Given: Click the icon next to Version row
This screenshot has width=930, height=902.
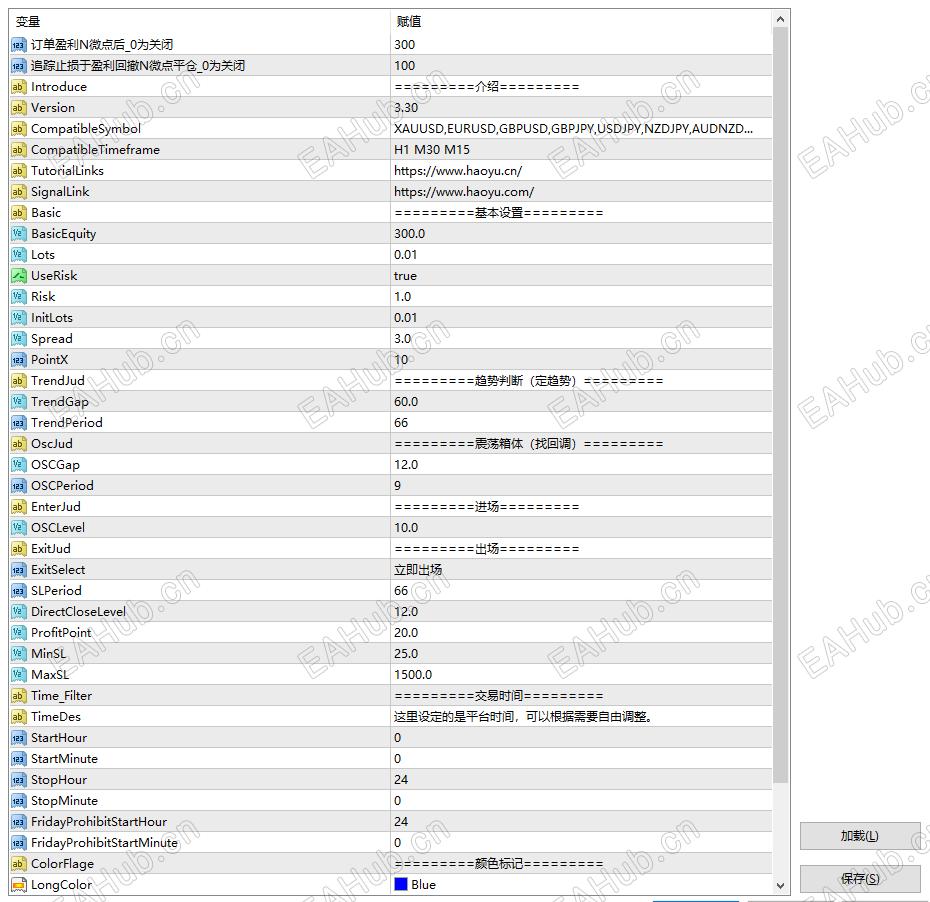Looking at the screenshot, I should pyautogui.click(x=18, y=107).
